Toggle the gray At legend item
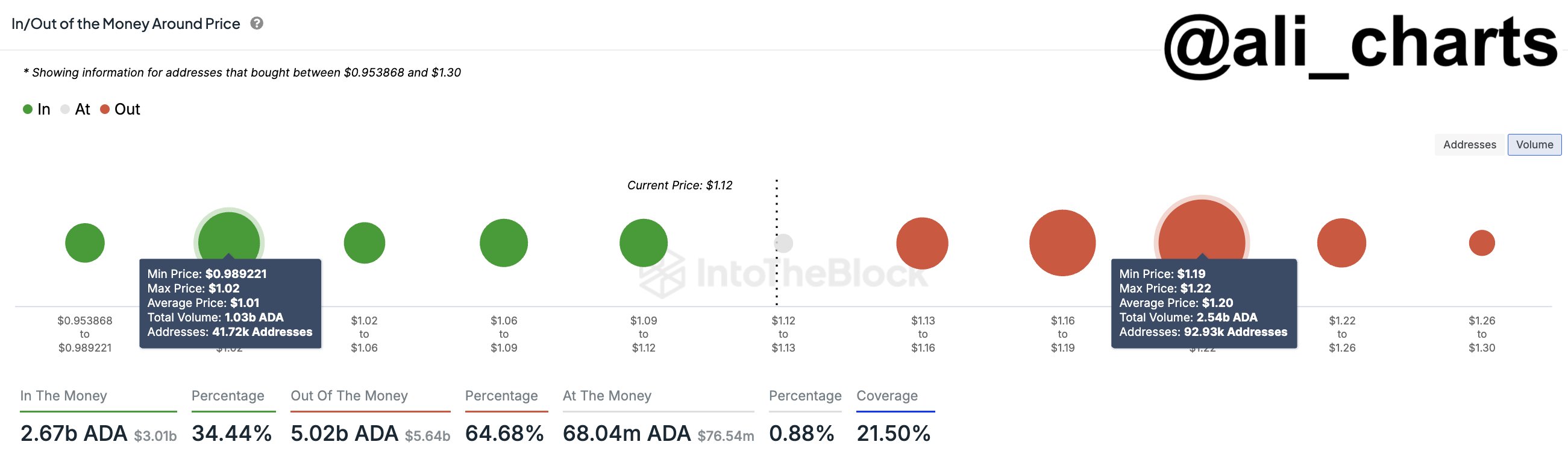The image size is (1568, 468). [x=75, y=109]
